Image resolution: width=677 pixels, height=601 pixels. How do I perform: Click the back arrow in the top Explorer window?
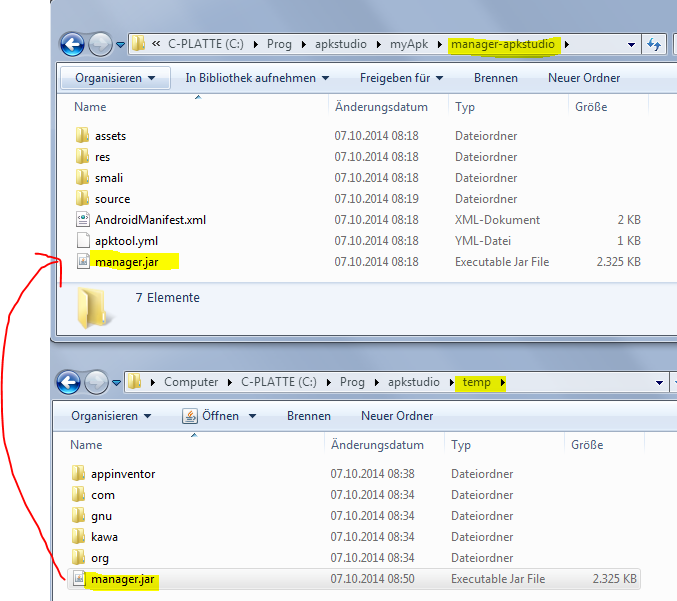(x=73, y=44)
